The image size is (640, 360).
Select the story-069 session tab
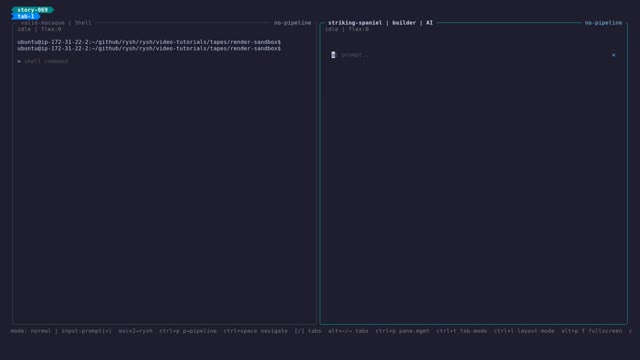pyautogui.click(x=32, y=10)
